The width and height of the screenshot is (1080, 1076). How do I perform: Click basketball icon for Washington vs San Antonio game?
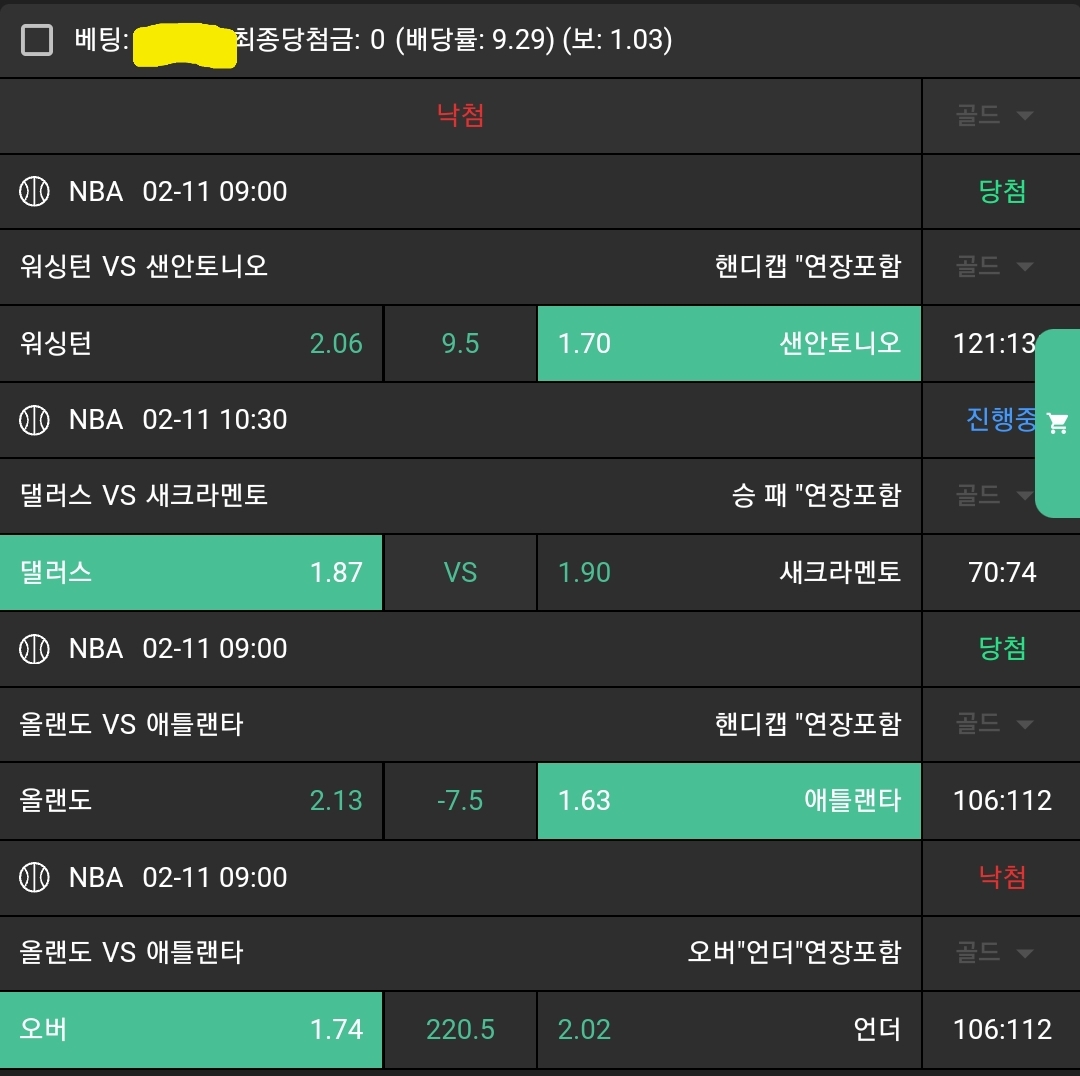pyautogui.click(x=35, y=191)
